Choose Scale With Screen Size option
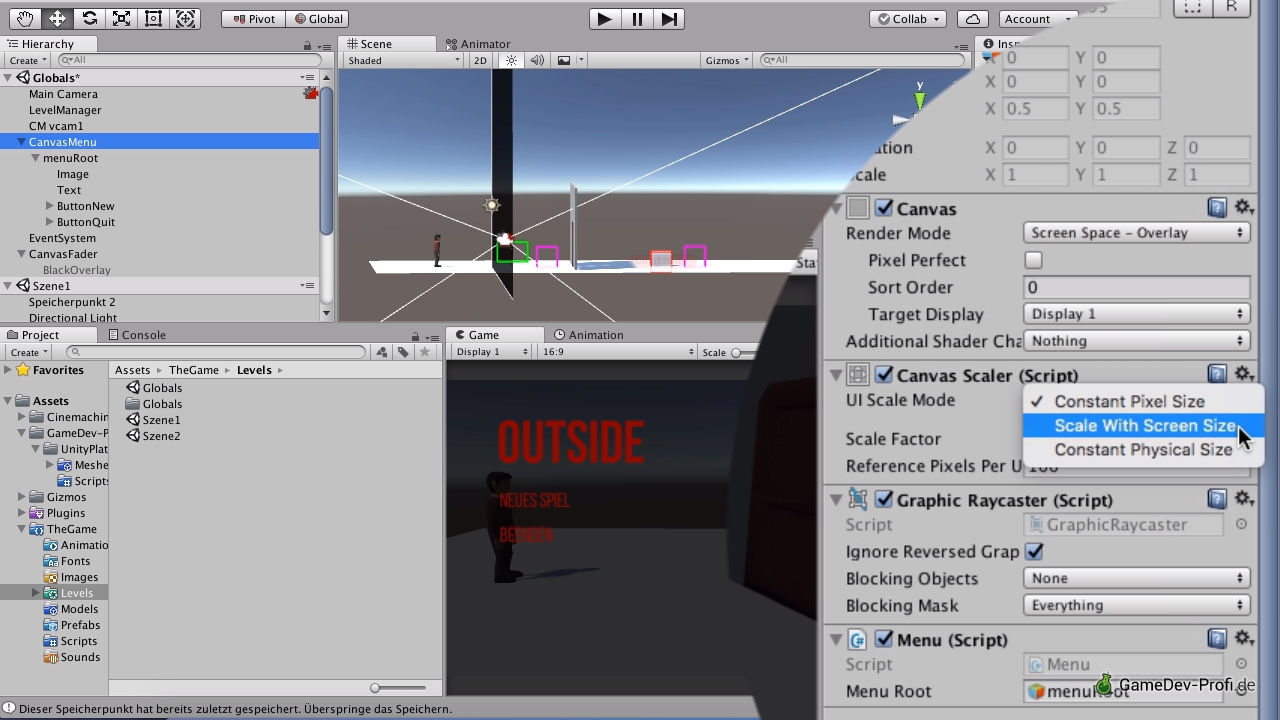1280x720 pixels. [1144, 425]
